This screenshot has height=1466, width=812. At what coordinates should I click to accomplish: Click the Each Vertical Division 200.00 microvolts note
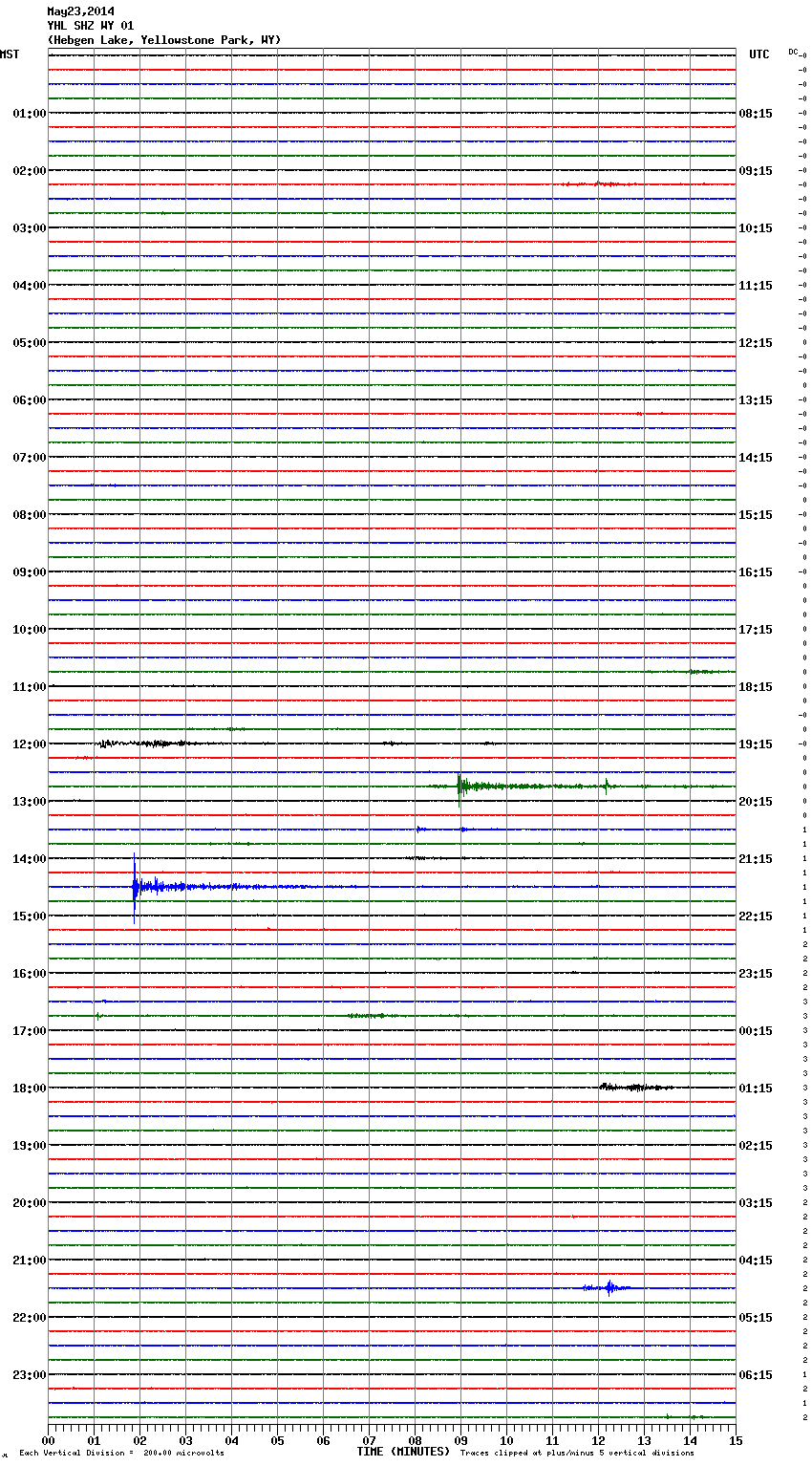[121, 1454]
